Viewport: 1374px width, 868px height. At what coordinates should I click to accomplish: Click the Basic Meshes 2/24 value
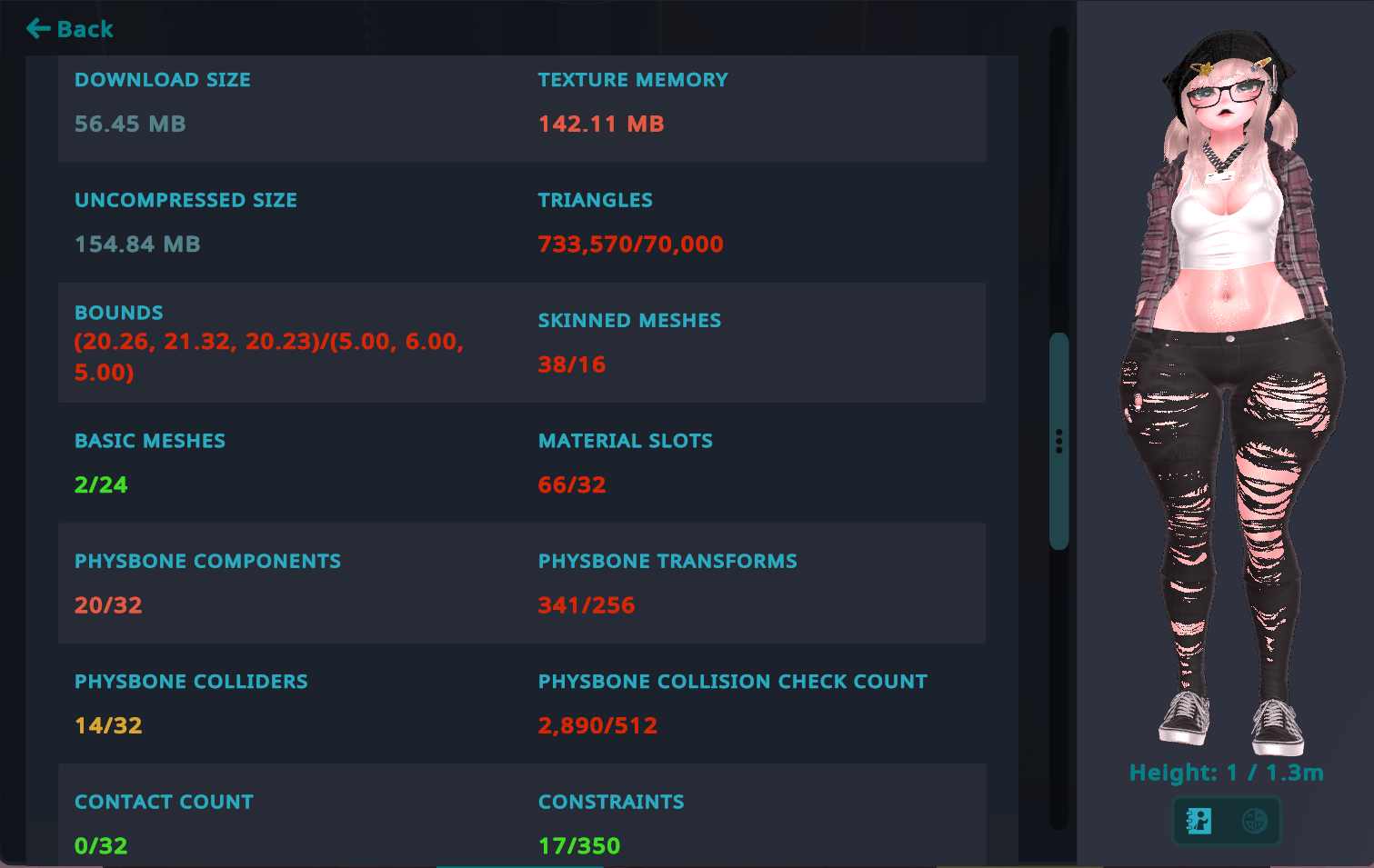pos(101,484)
